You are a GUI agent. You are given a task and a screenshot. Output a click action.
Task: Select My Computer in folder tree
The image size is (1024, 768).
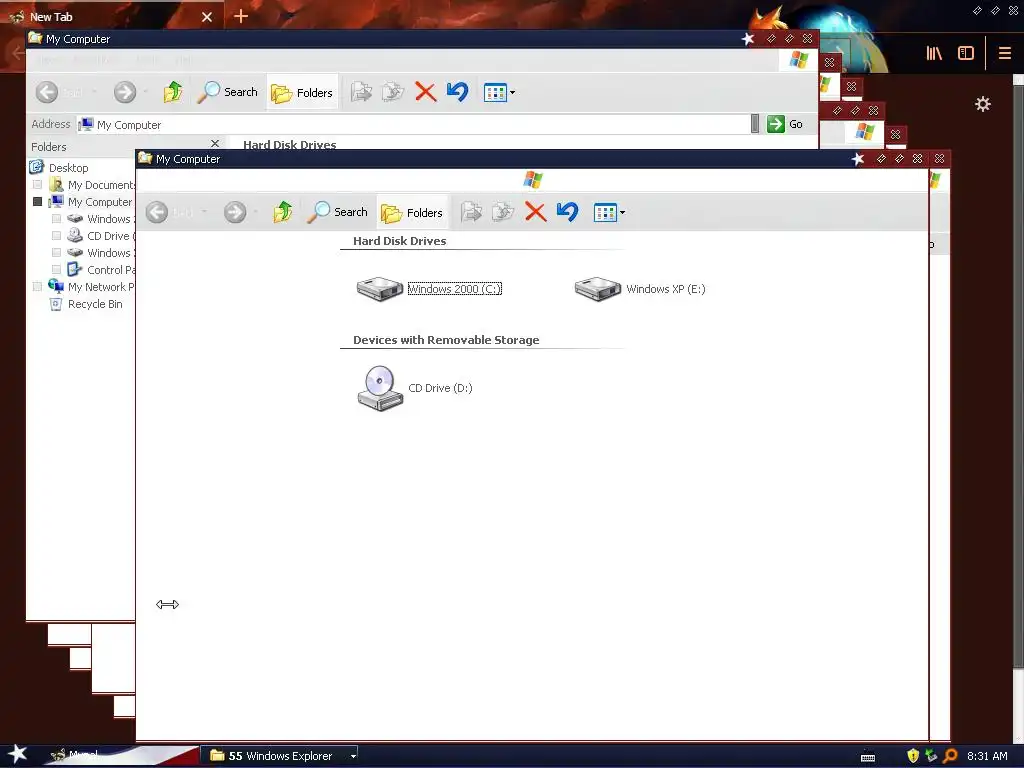[91, 202]
